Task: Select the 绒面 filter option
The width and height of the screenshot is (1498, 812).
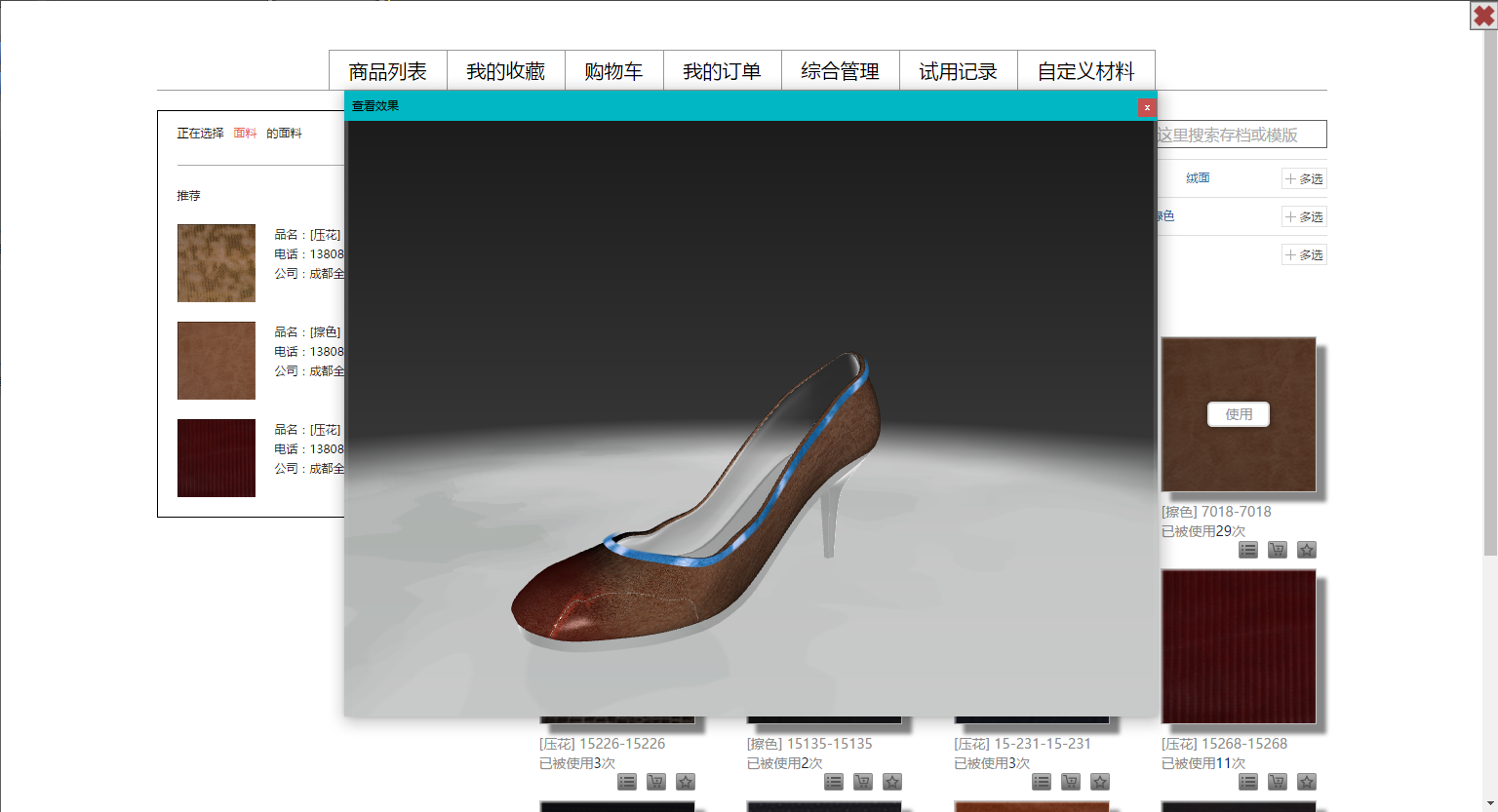Action: (x=1198, y=178)
